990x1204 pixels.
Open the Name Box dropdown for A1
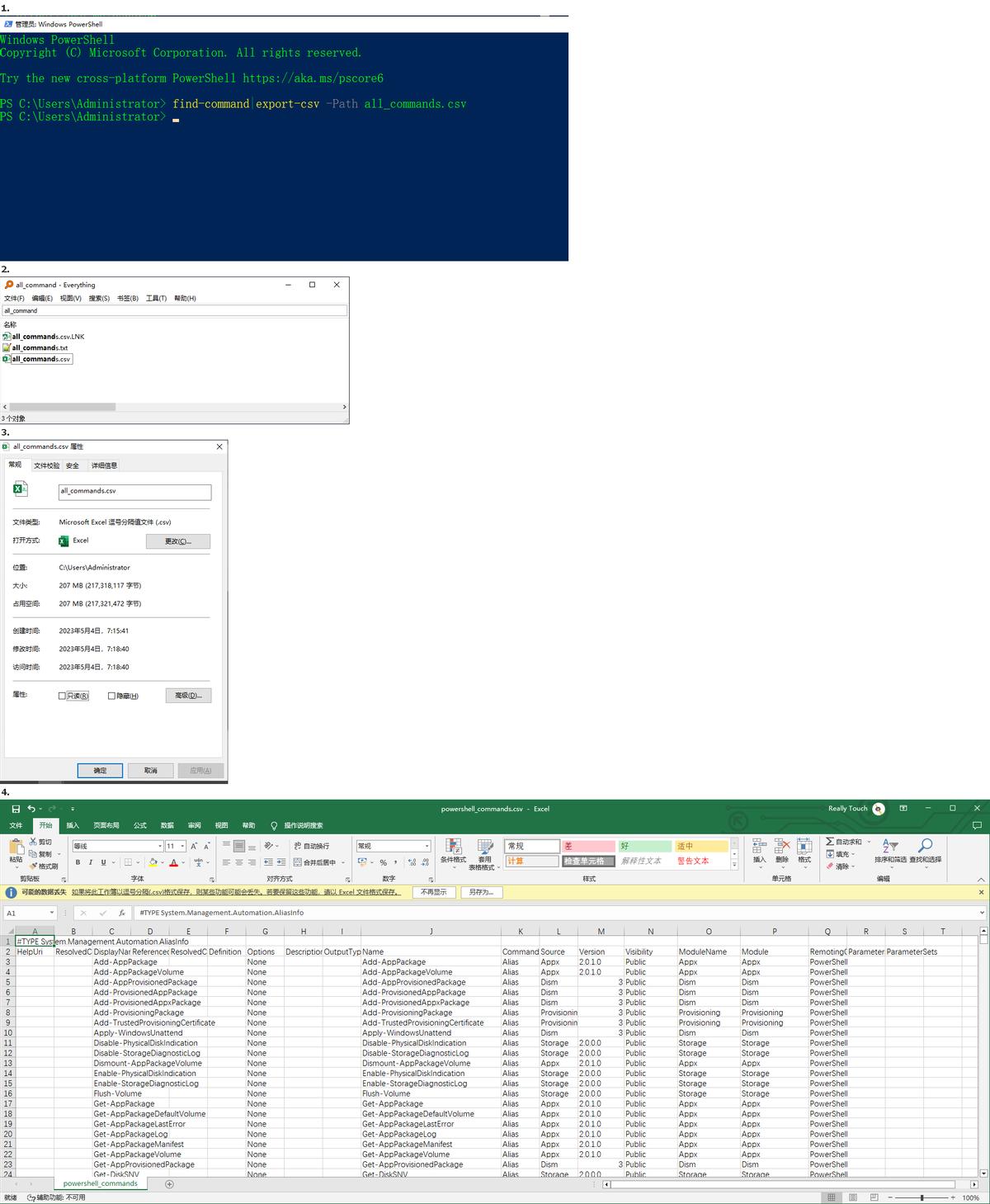click(52, 913)
